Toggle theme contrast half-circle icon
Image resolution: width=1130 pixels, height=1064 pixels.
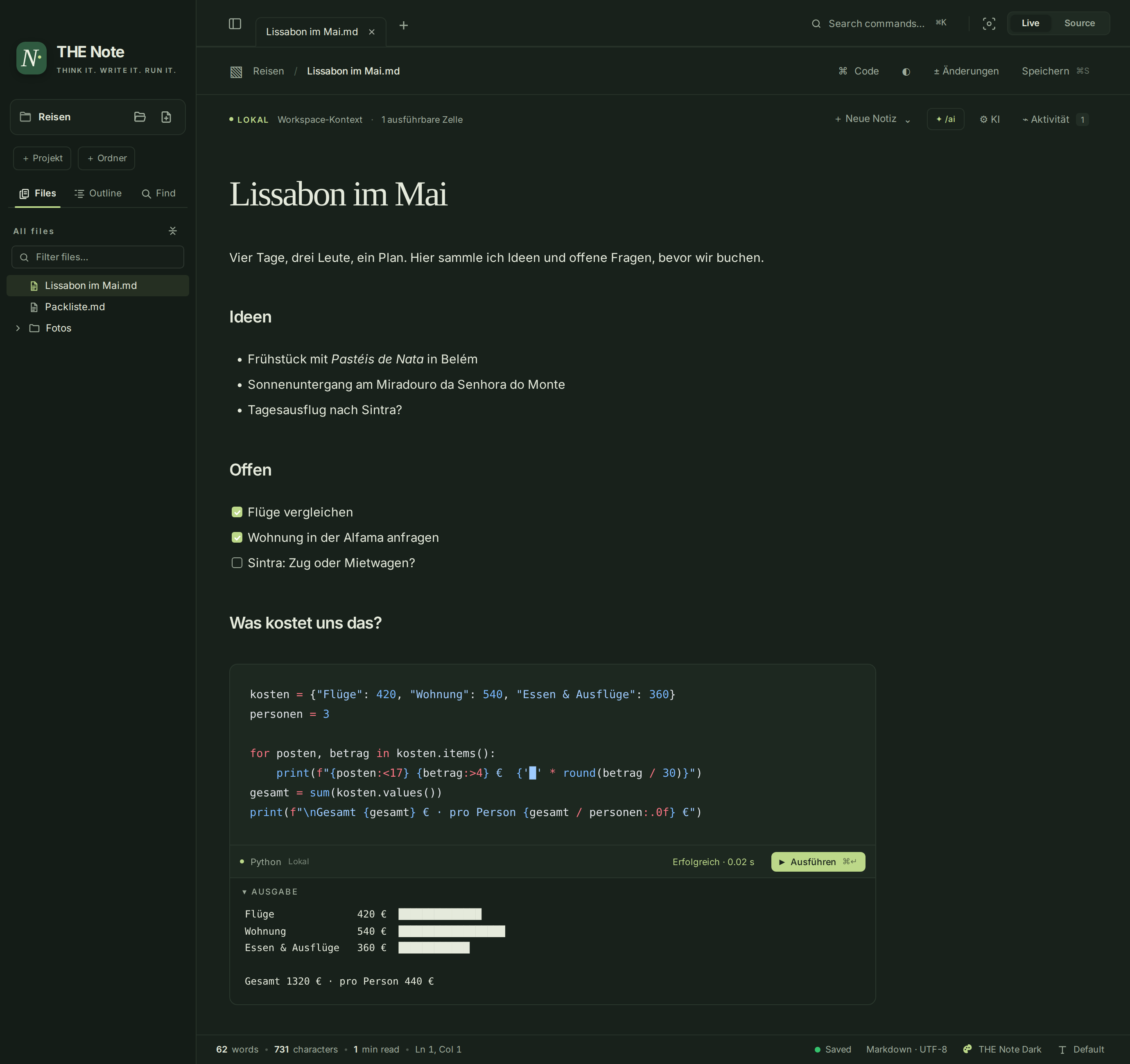pos(906,72)
